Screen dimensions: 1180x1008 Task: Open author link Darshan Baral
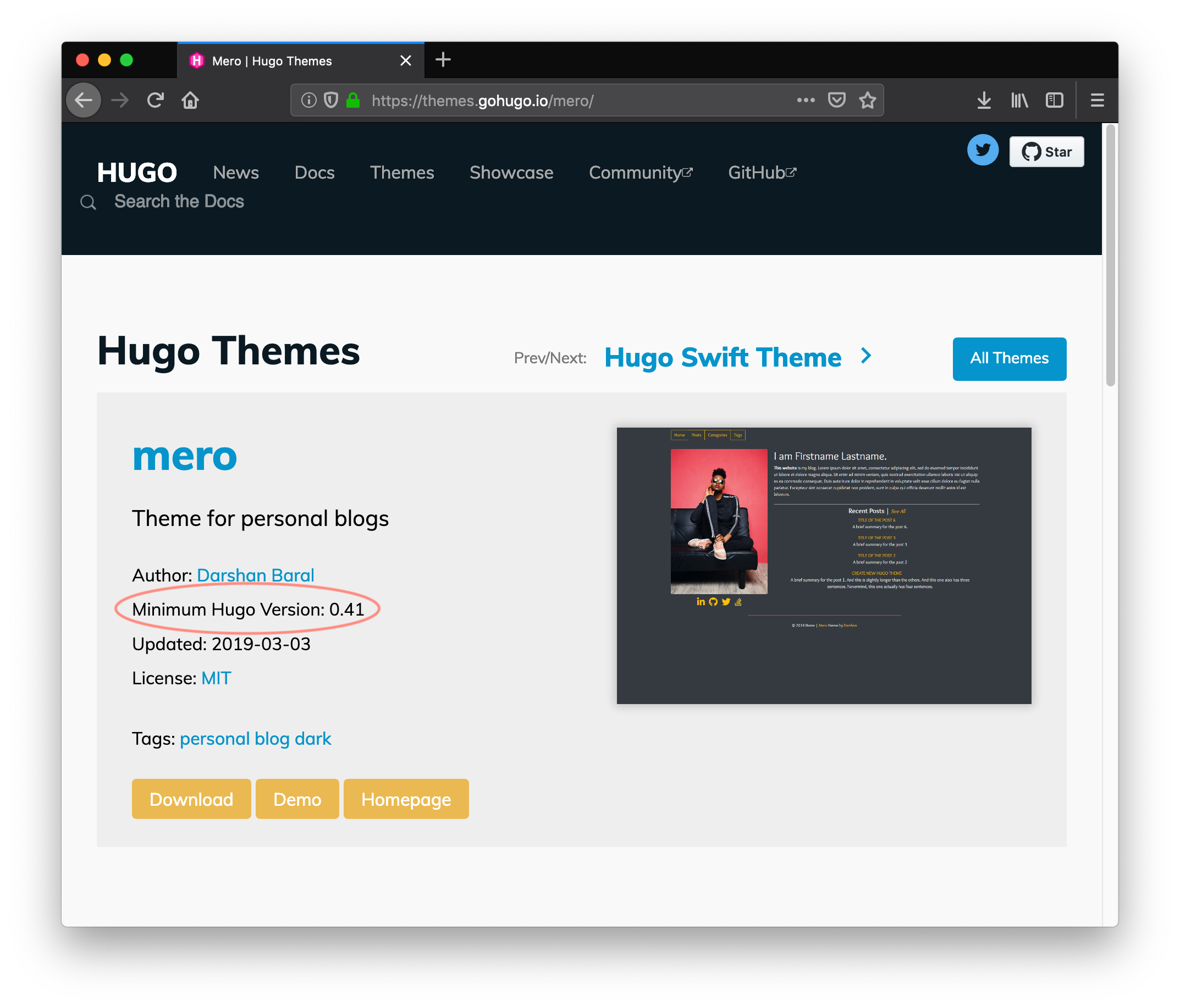[x=255, y=575]
